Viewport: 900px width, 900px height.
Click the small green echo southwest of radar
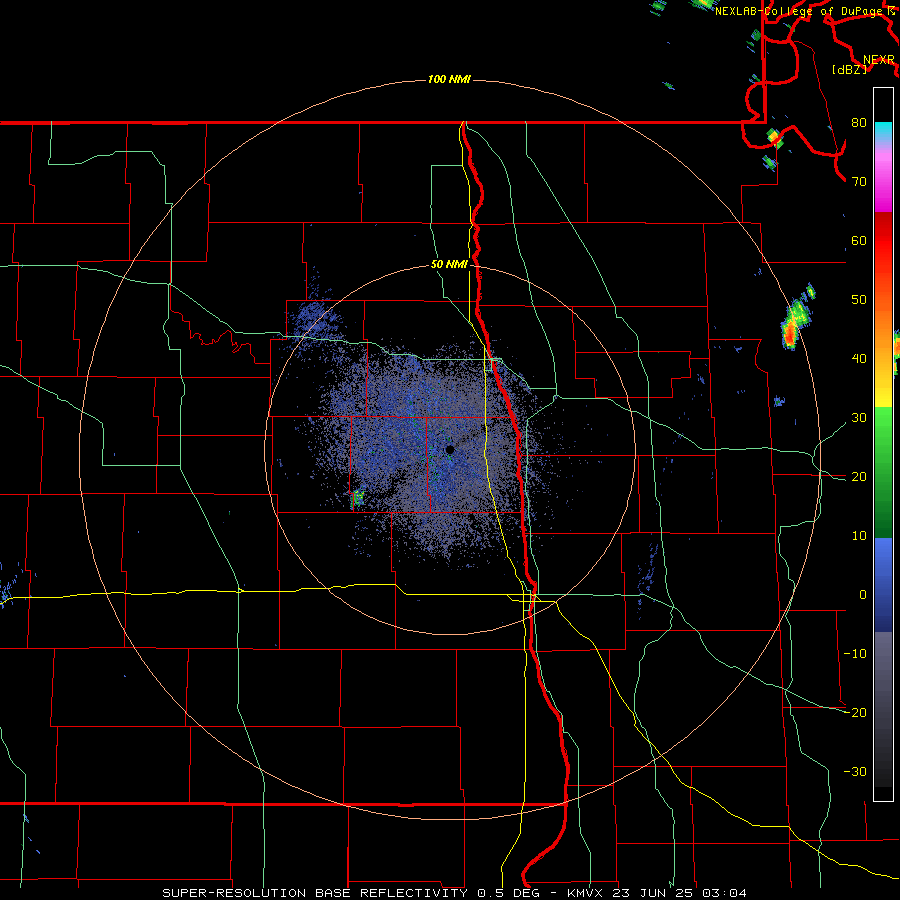point(357,498)
